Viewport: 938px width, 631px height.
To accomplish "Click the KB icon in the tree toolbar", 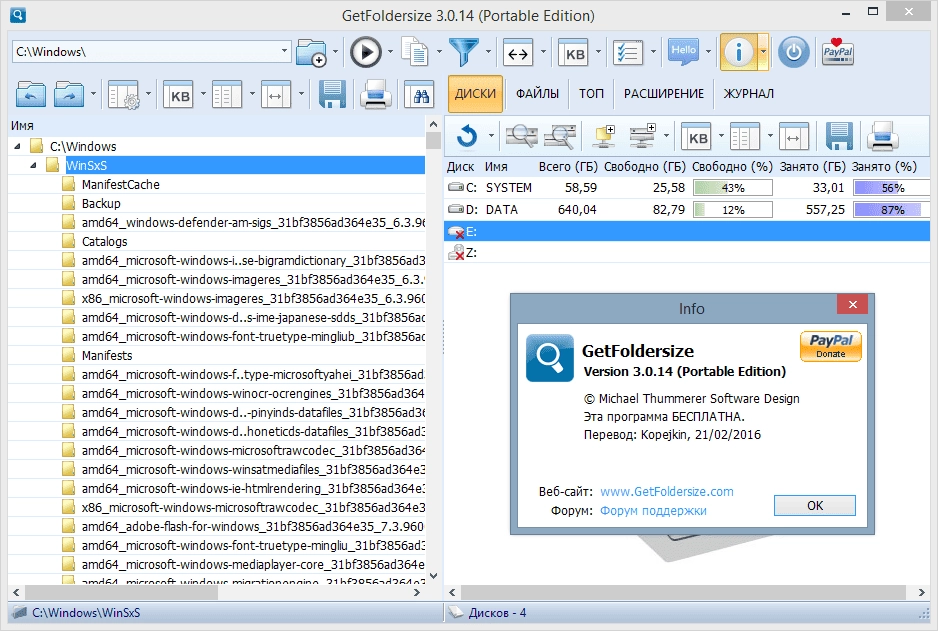I will click(x=179, y=95).
